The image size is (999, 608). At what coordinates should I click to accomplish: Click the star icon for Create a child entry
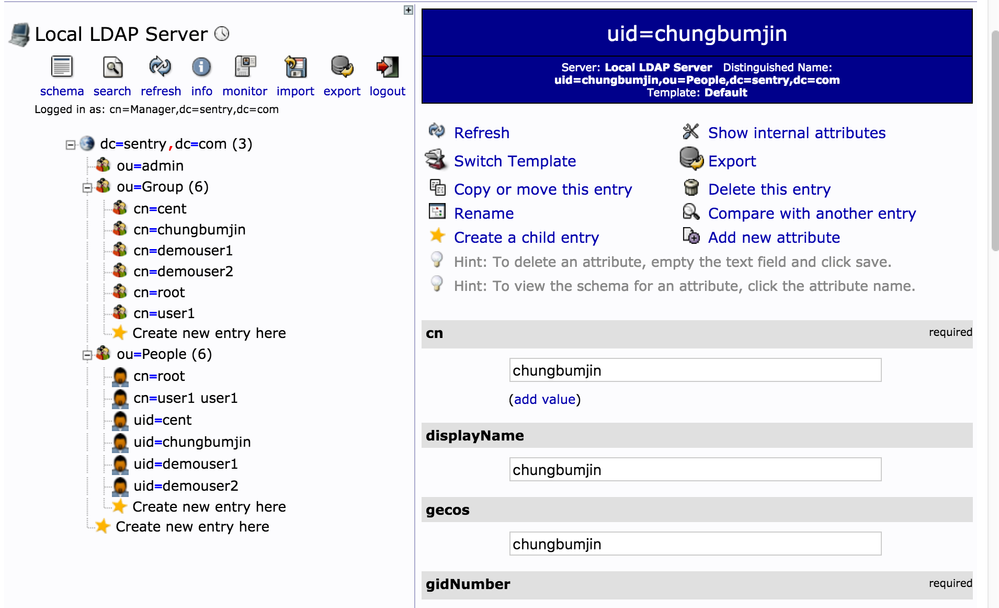[x=437, y=235]
